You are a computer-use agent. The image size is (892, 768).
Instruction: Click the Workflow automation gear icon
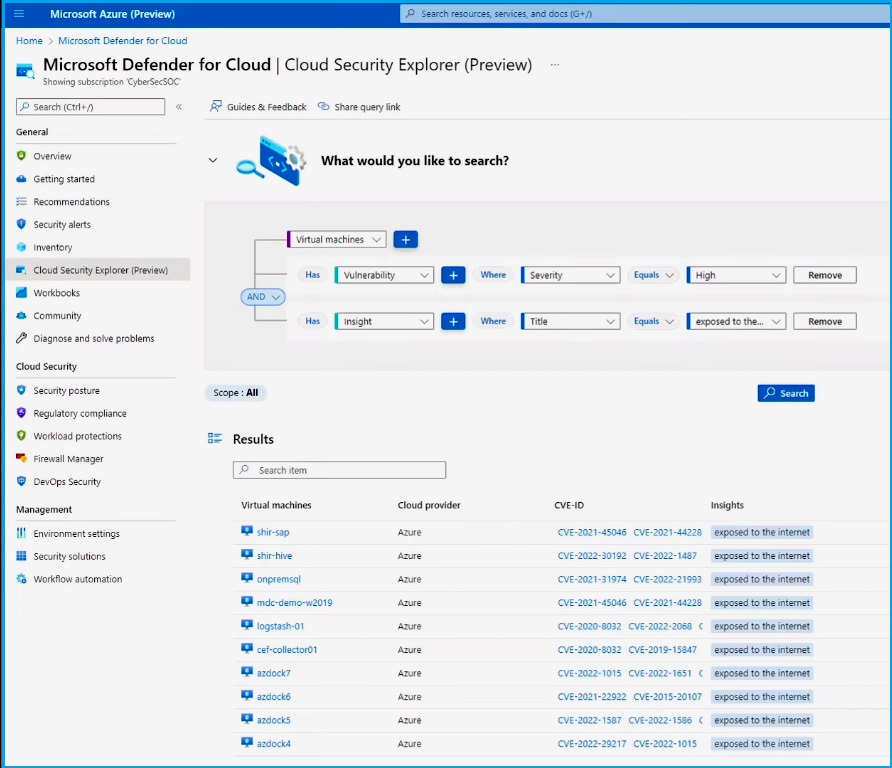tap(22, 579)
